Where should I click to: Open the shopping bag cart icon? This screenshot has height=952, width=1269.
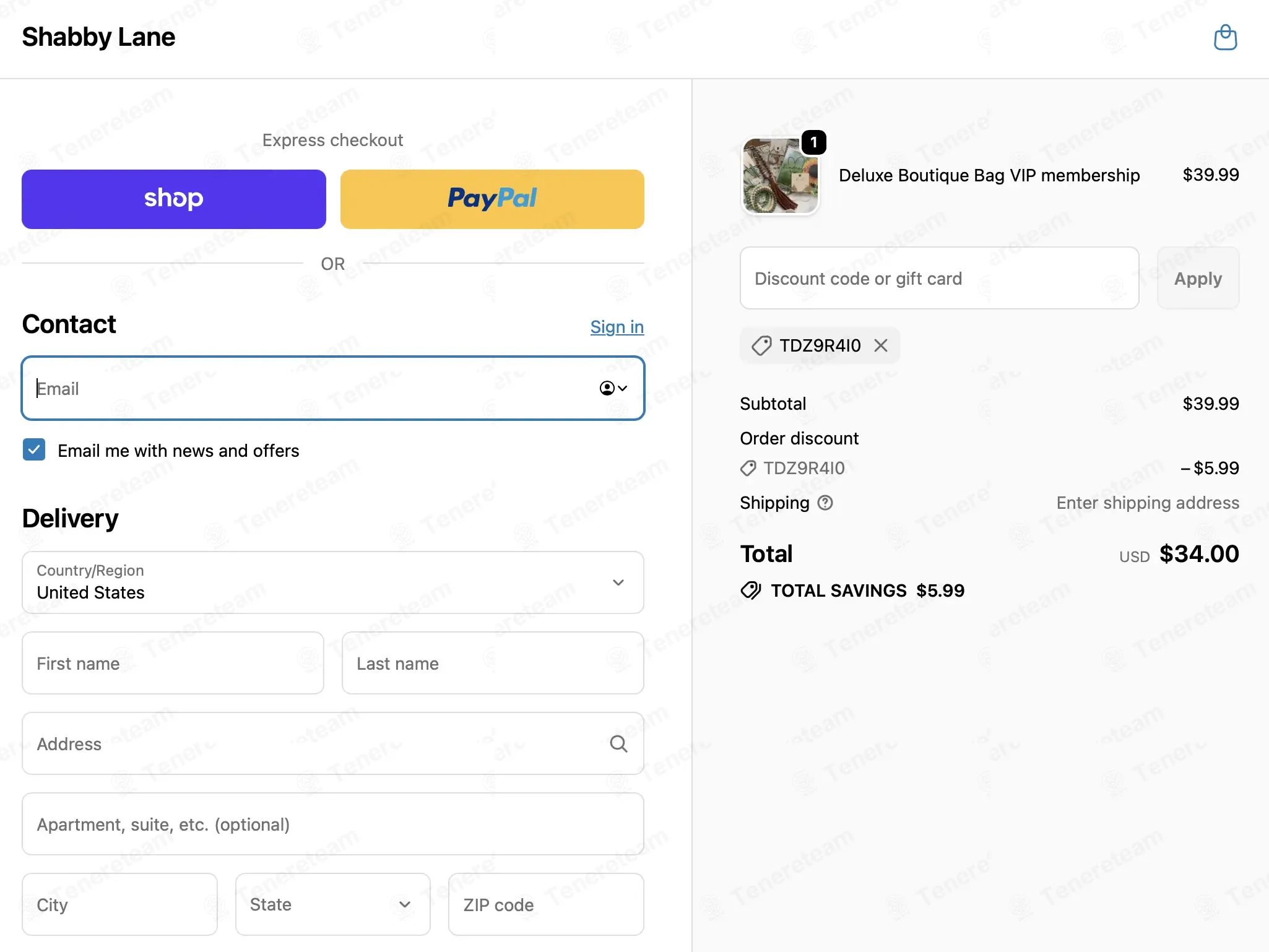[x=1225, y=37]
